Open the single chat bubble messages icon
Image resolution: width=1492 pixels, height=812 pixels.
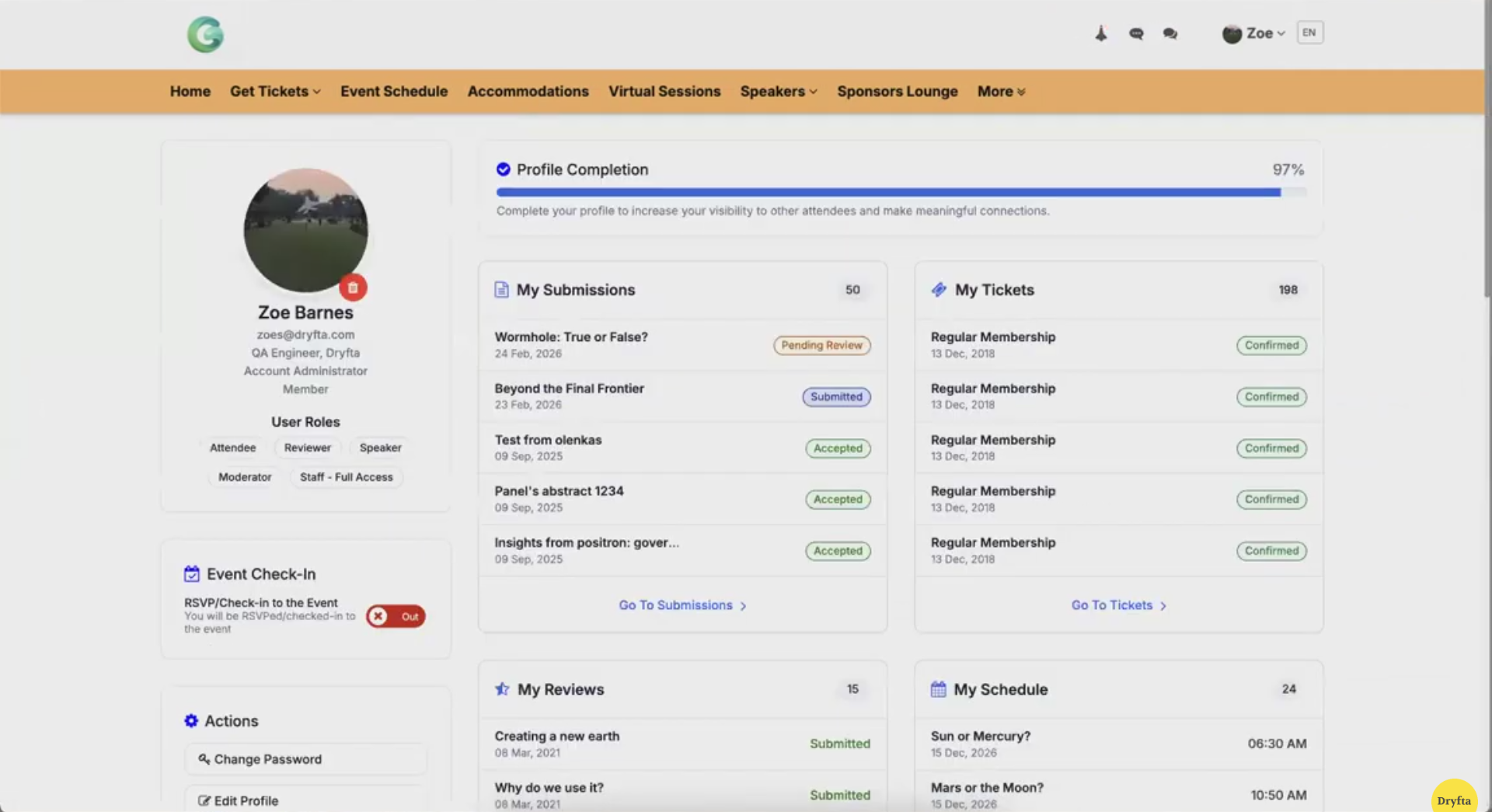[1136, 33]
